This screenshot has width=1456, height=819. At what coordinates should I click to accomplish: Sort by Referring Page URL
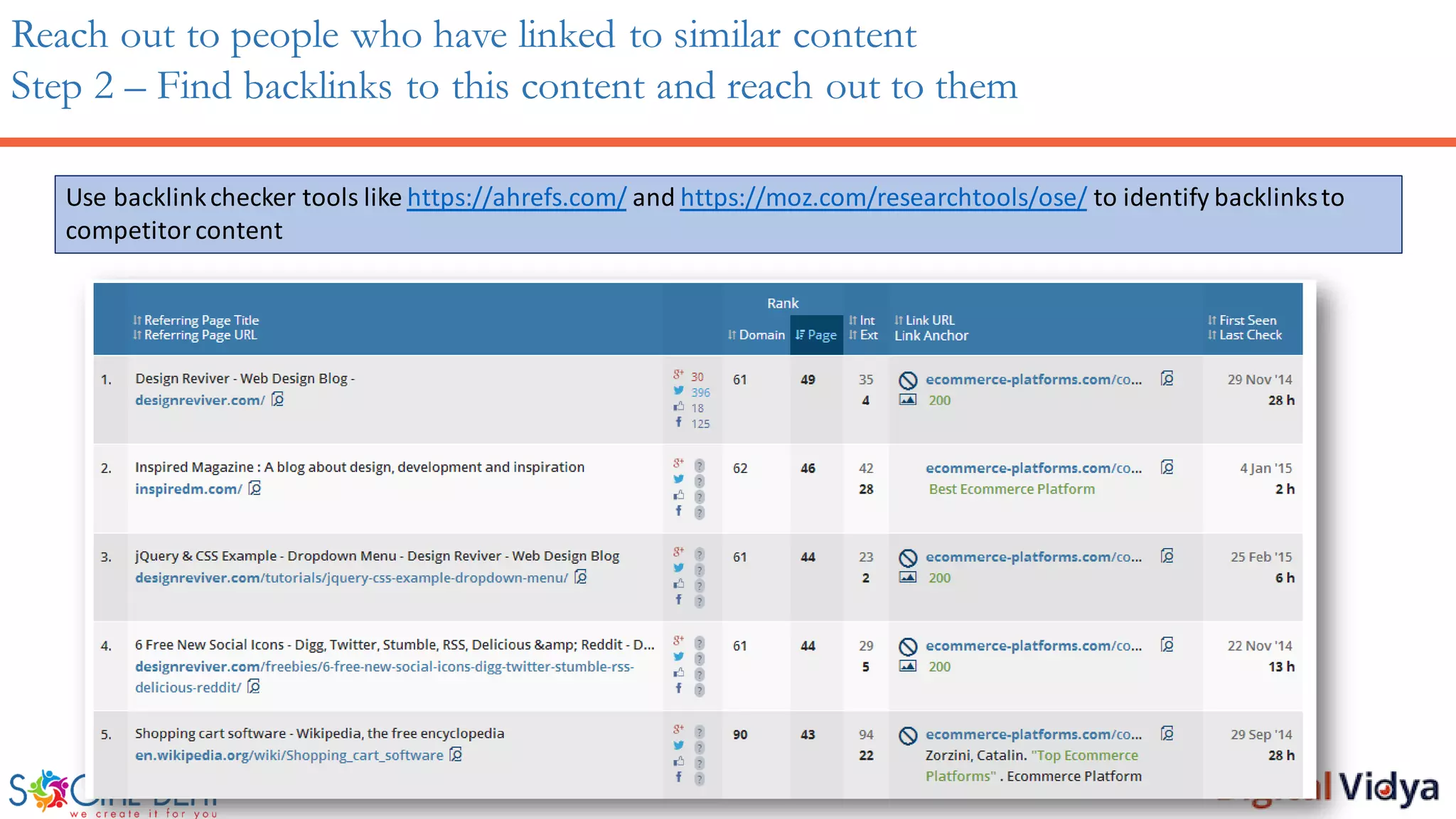195,335
